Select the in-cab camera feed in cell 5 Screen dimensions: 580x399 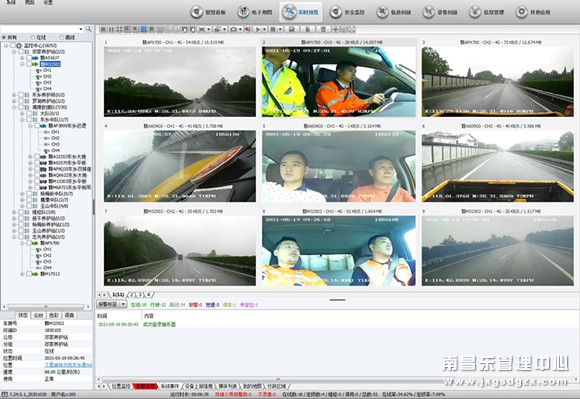[x=339, y=166]
